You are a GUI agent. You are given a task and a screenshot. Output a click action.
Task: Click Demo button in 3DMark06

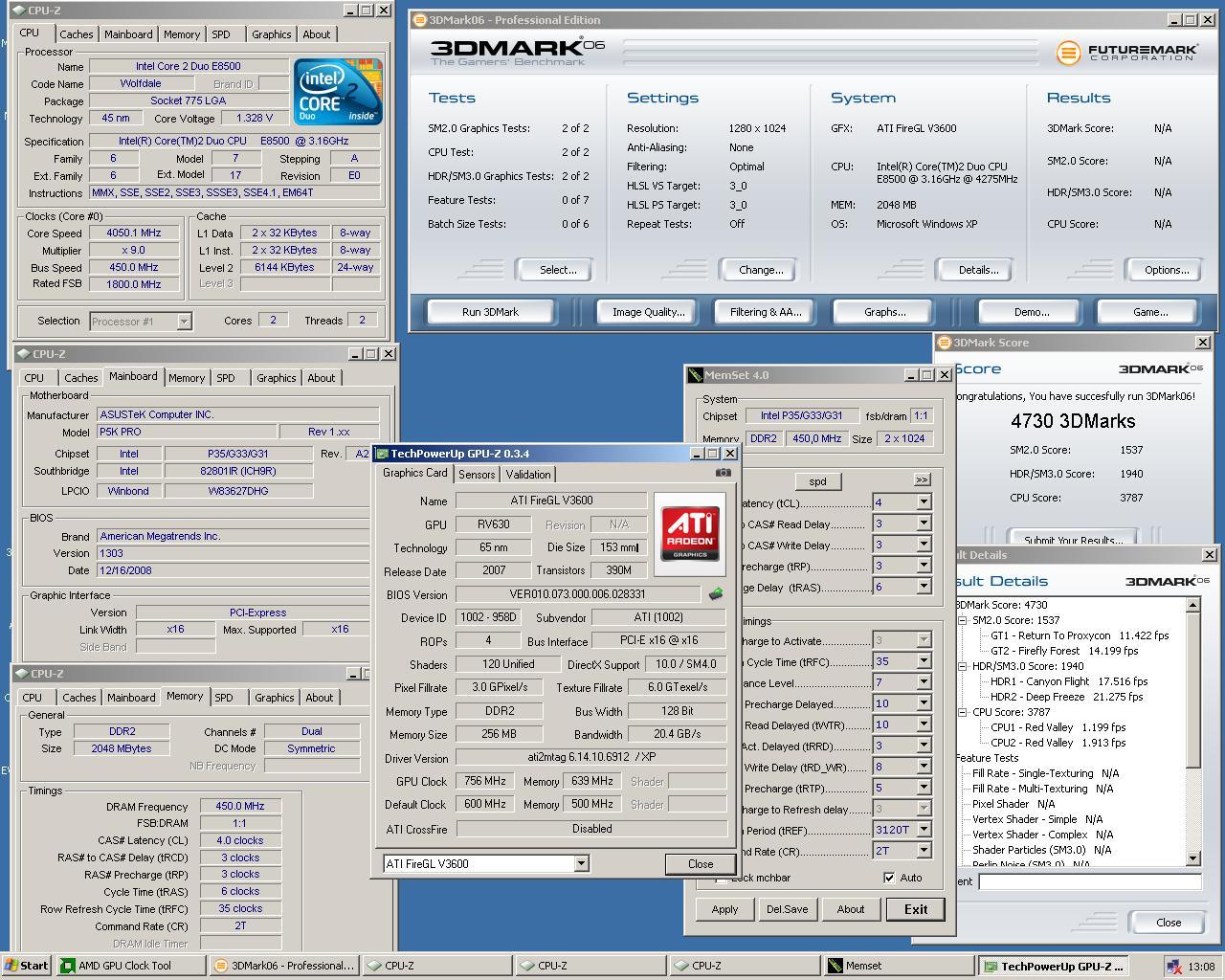coord(1032,312)
